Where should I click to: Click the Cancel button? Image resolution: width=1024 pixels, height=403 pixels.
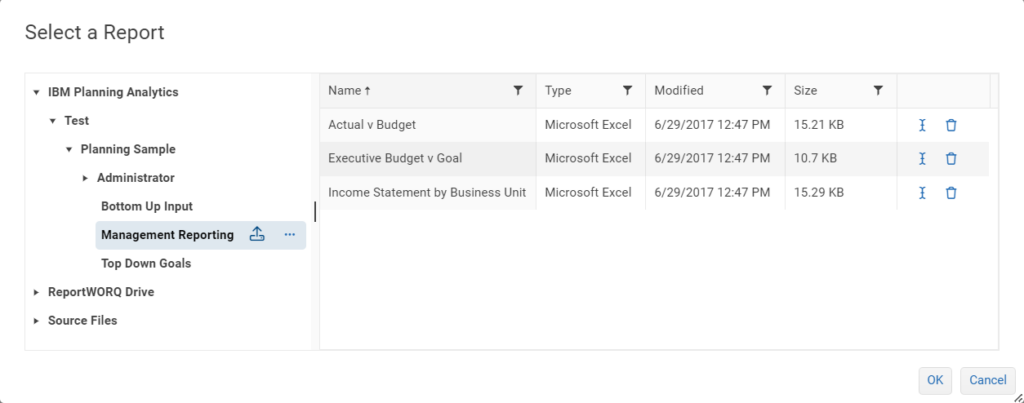coord(987,380)
